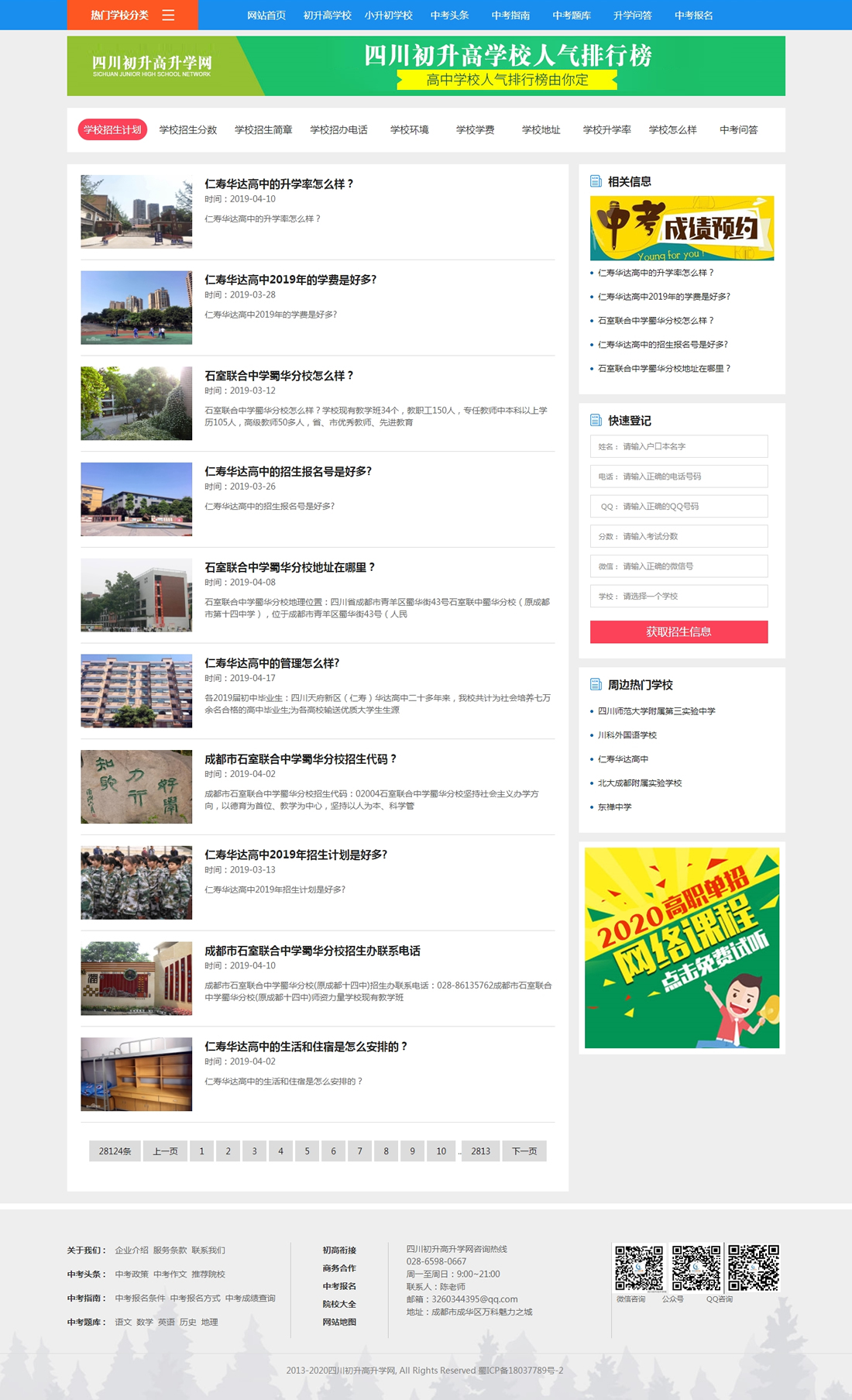Viewport: 852px width, 1400px height.
Task: Click the 微信咨询 QR code
Action: click(x=639, y=1268)
